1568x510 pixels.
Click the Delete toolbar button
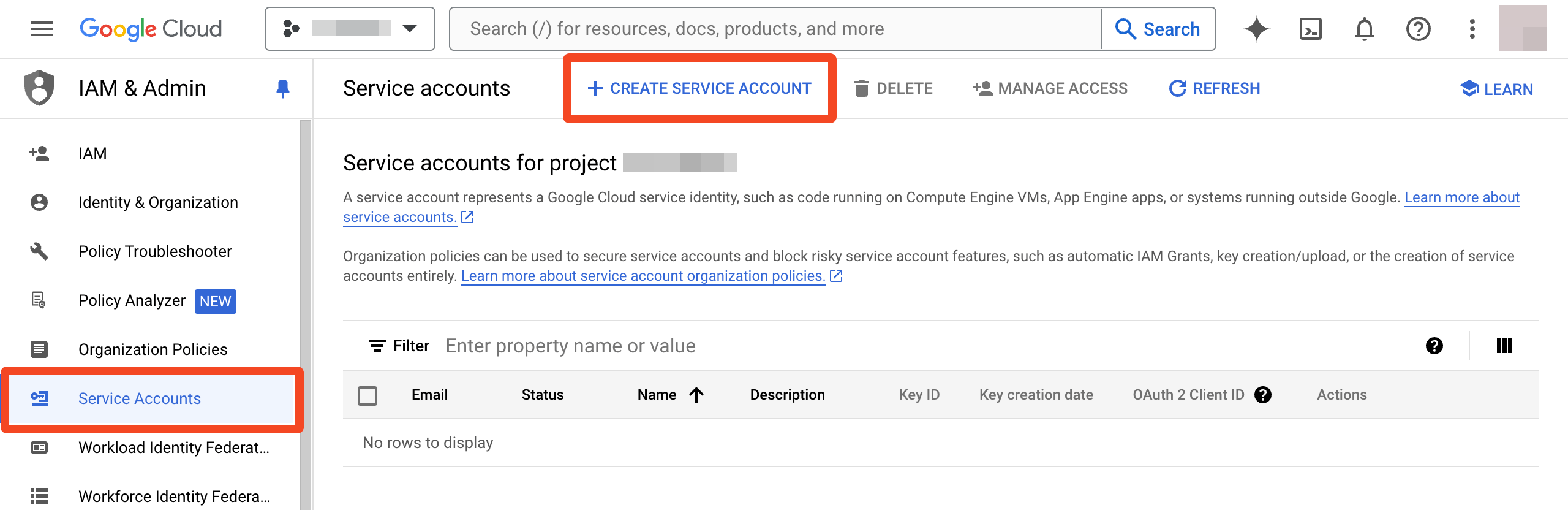(x=893, y=88)
